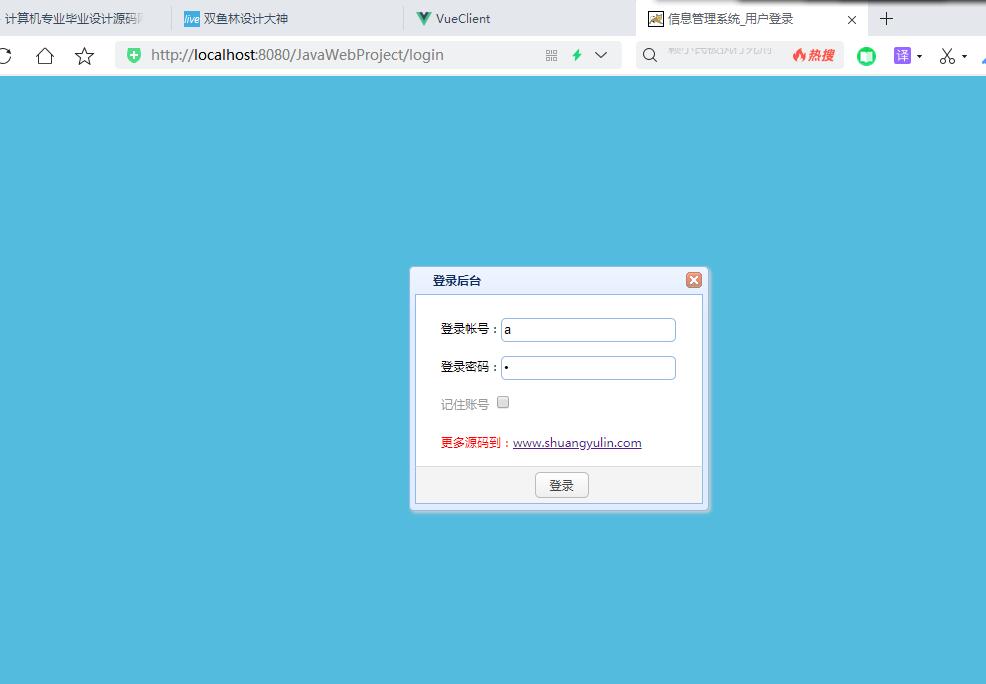The image size is (986, 684).
Task: Click the Vue logo on VueClient tab
Action: (424, 19)
